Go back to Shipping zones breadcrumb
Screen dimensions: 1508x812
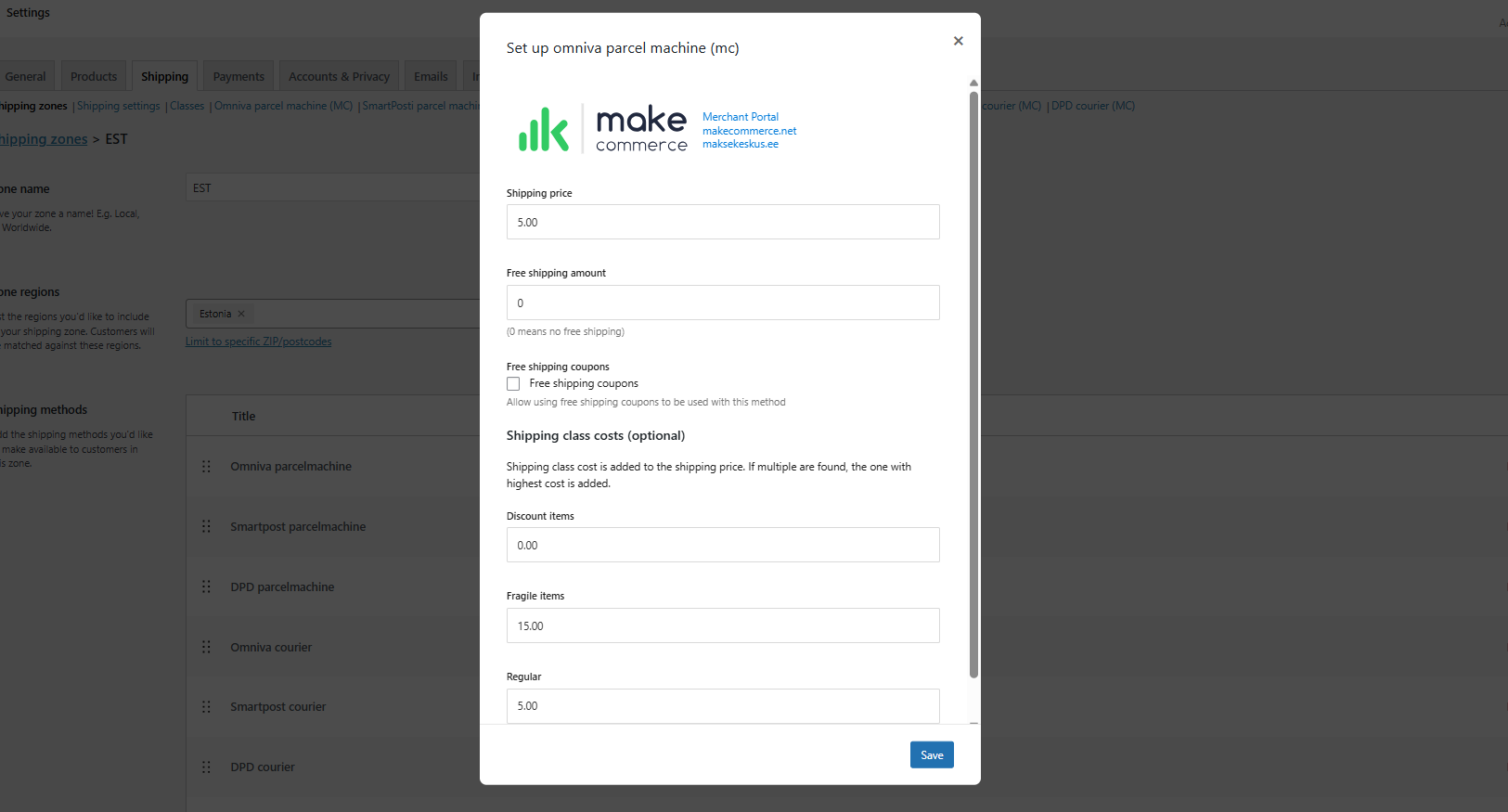(x=44, y=139)
